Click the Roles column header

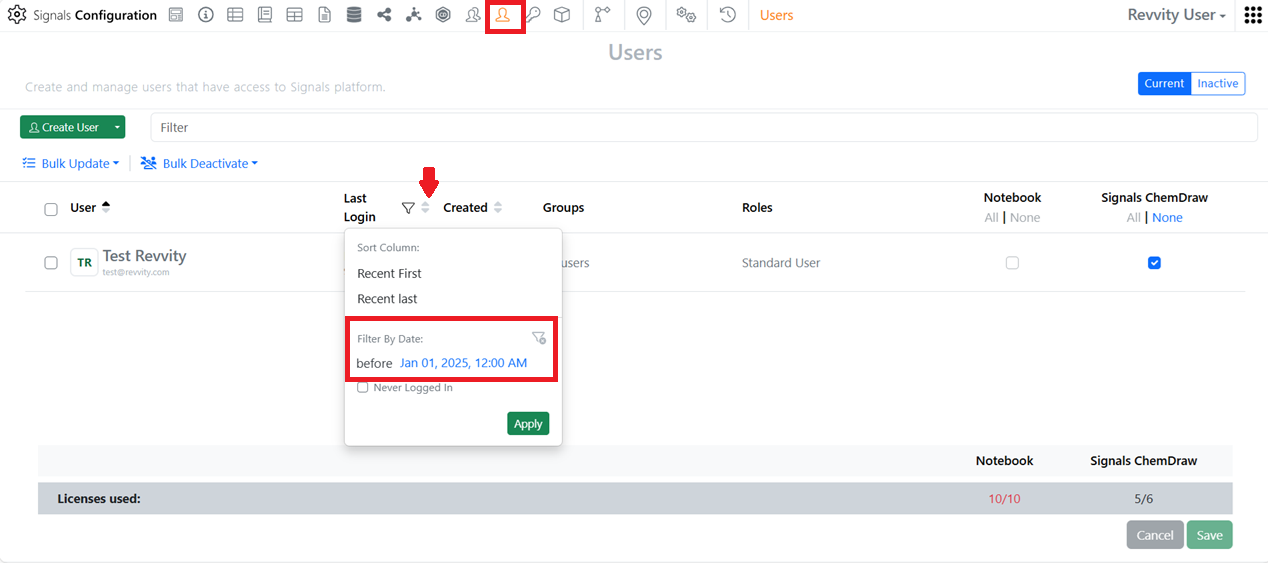(x=757, y=208)
